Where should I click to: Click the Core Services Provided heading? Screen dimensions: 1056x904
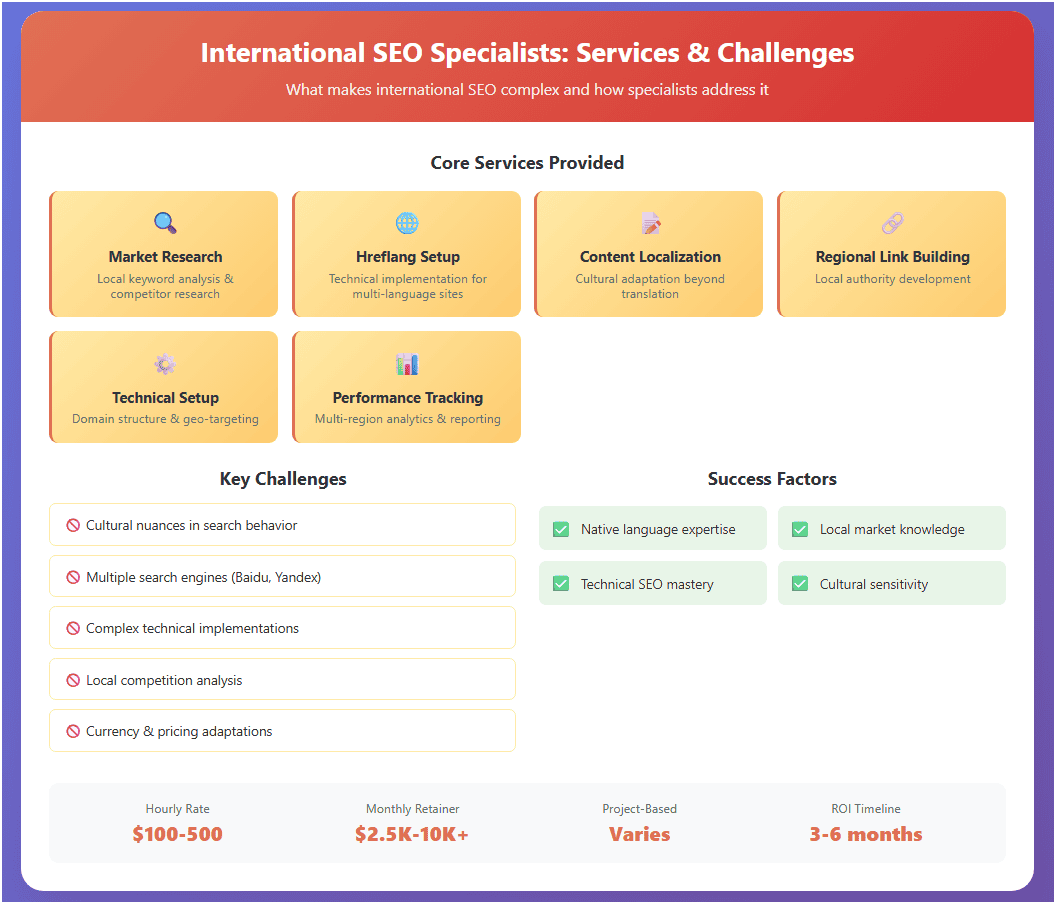point(527,163)
